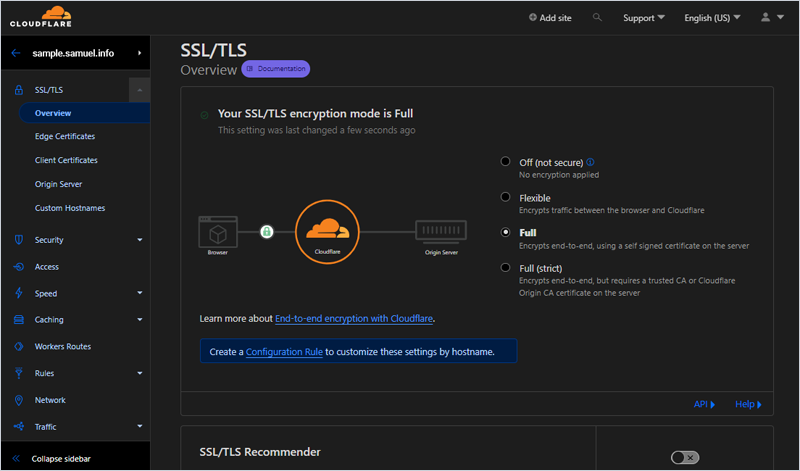Image resolution: width=800 pixels, height=471 pixels.
Task: Click the Help link
Action: pyautogui.click(x=748, y=404)
